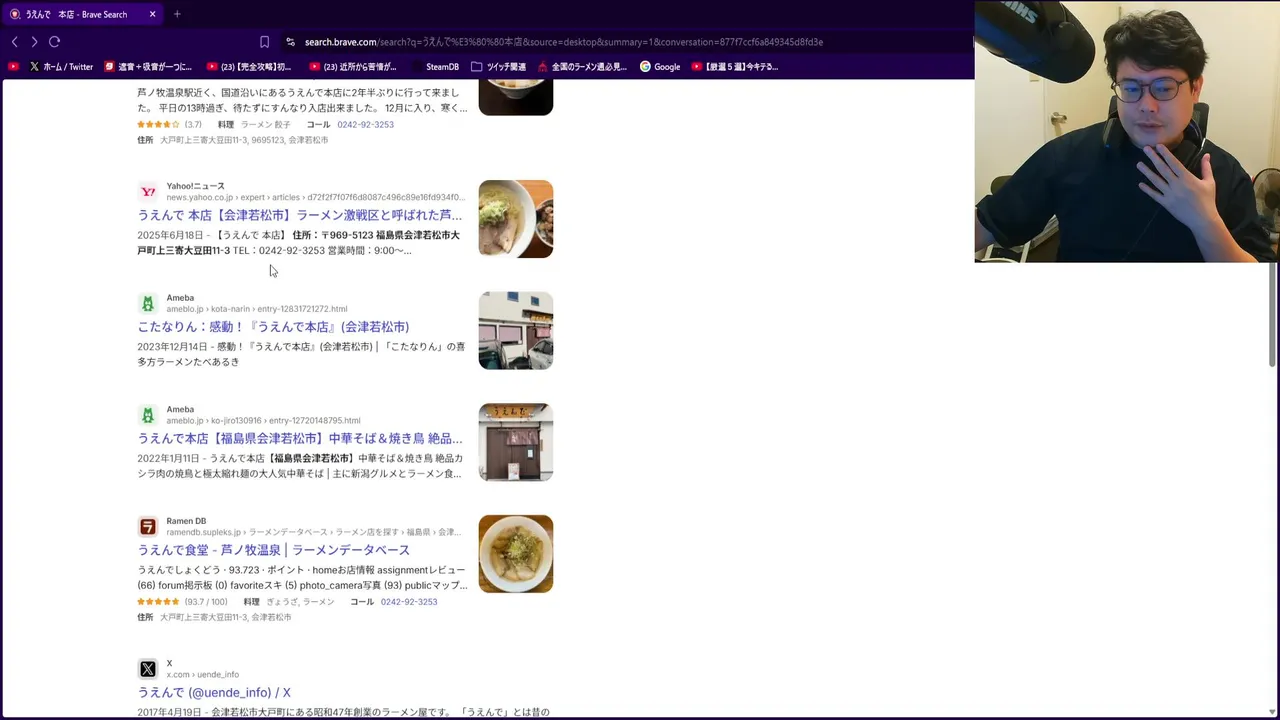Image resolution: width=1280 pixels, height=720 pixels.
Task: Click address 大戸町上三寄大豆田11-3, 9695123
Action: pyautogui.click(x=244, y=140)
